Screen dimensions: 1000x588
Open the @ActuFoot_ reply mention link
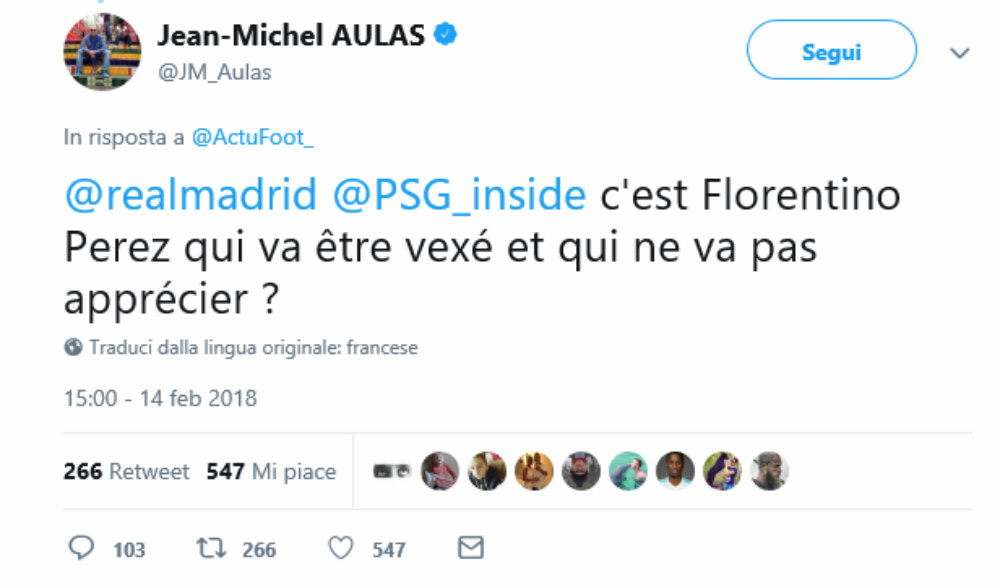(252, 138)
